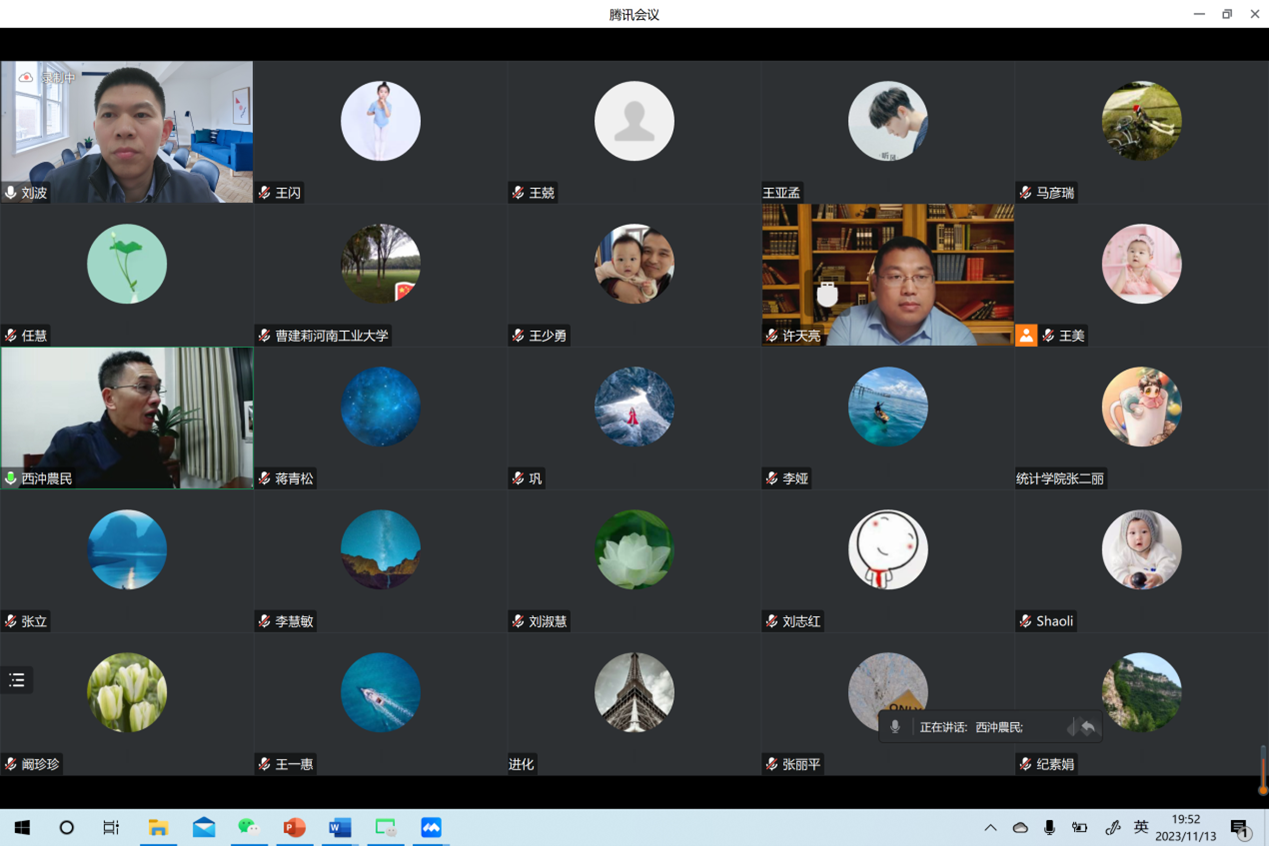The image size is (1269, 846).
Task: Open Windows notification center
Action: click(1240, 828)
